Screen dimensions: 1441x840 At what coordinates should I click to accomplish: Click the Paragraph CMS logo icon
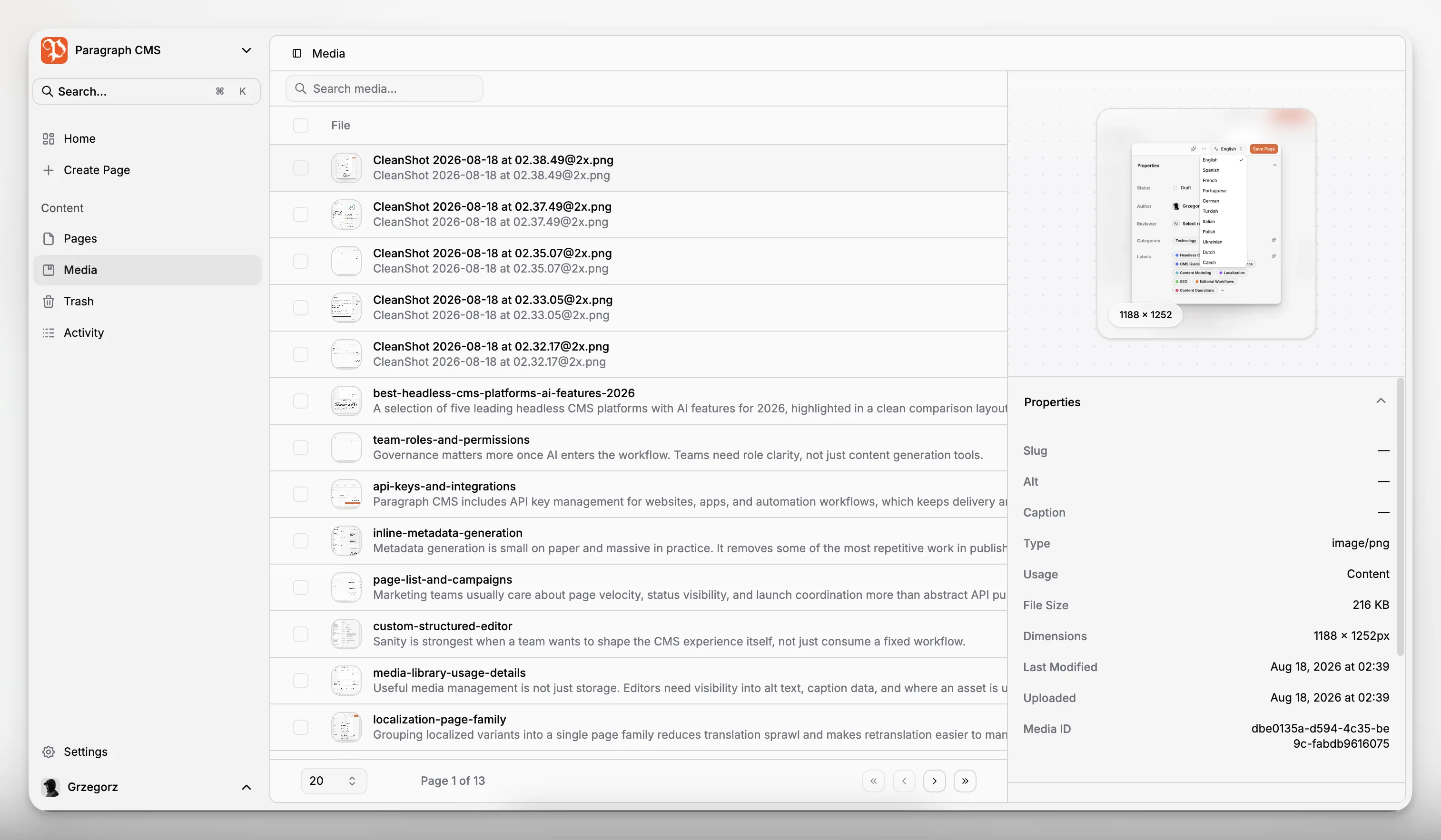coord(54,50)
